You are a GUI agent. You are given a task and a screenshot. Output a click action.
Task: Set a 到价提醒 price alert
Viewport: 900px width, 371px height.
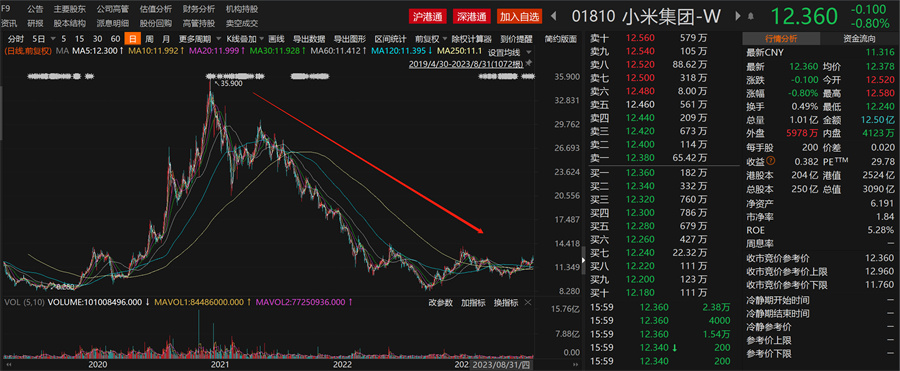click(516, 39)
